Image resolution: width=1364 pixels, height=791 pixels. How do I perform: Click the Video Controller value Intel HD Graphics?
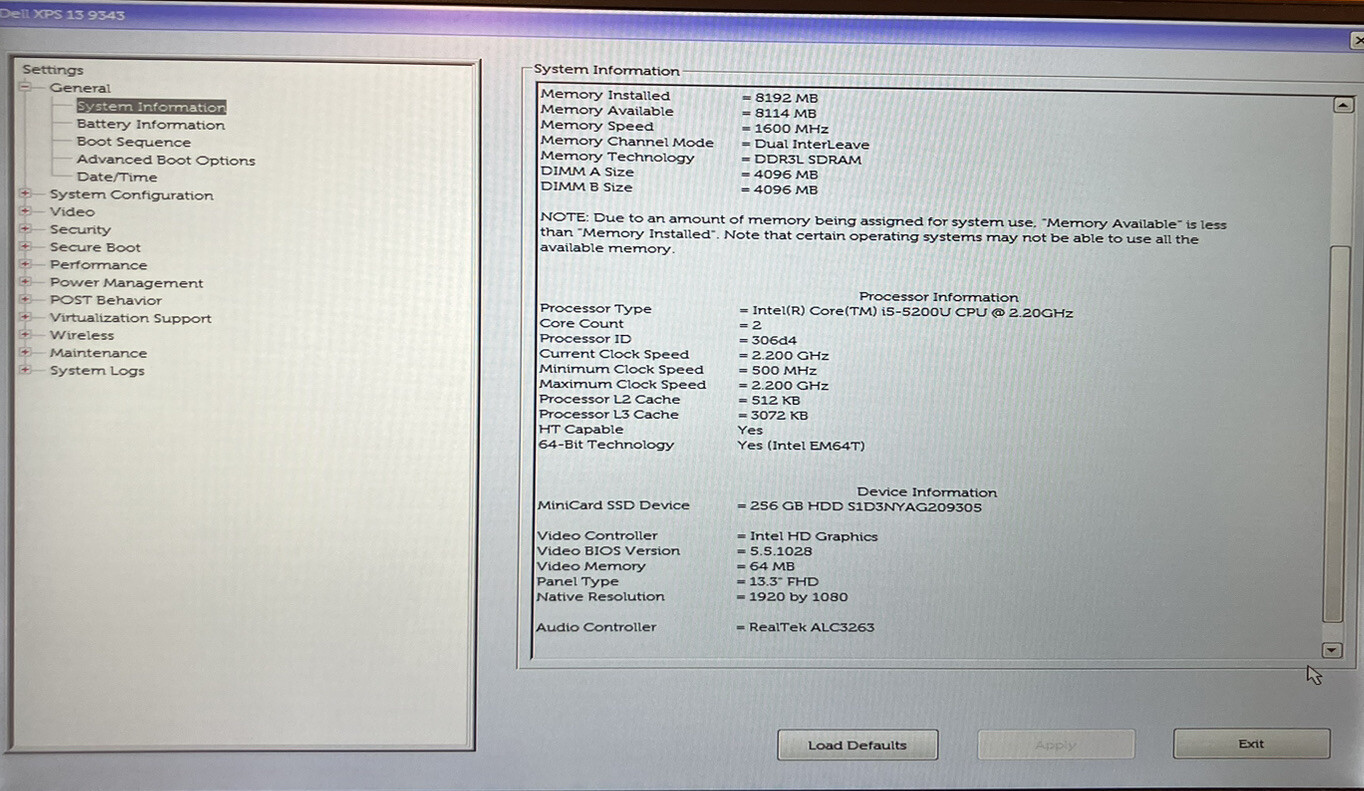(x=813, y=537)
